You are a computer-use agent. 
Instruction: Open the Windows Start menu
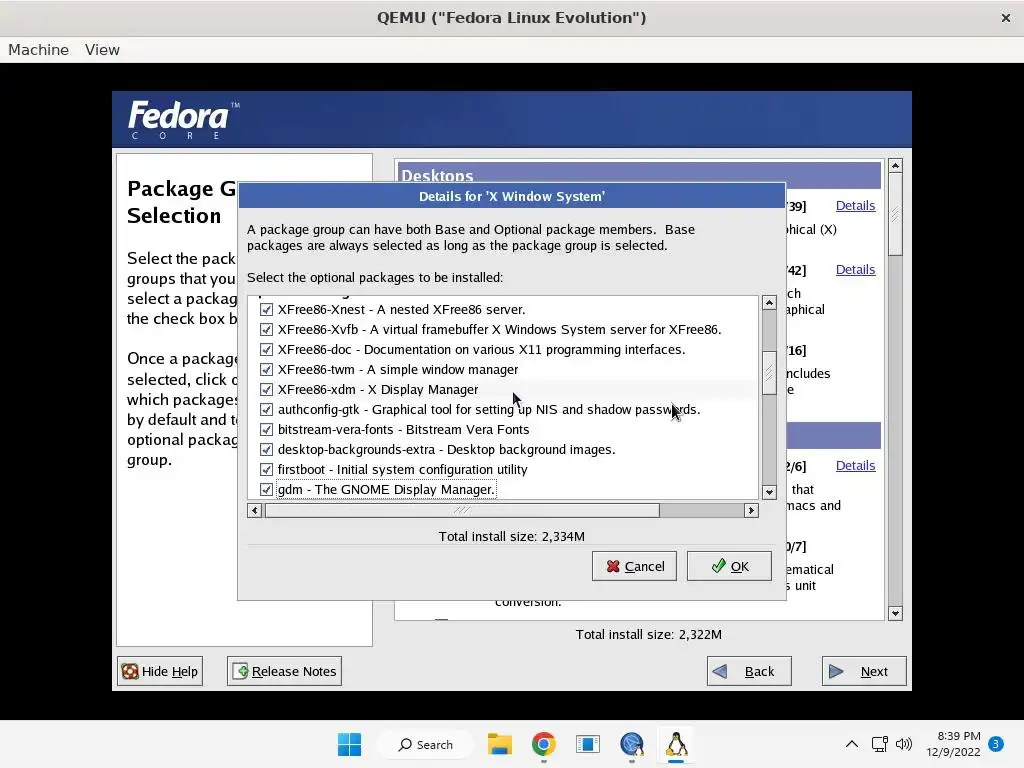349,744
